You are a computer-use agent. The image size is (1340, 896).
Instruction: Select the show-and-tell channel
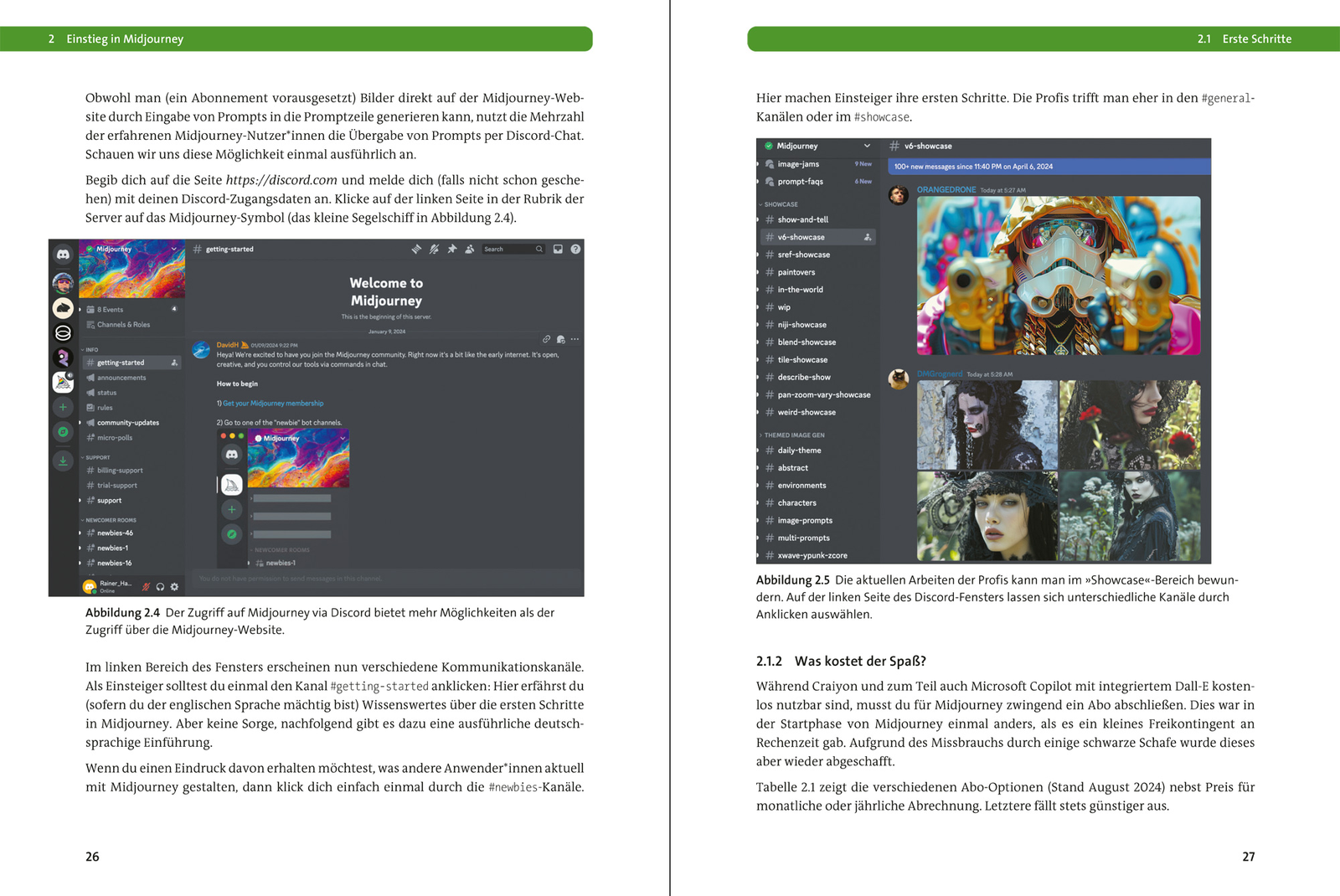819,219
